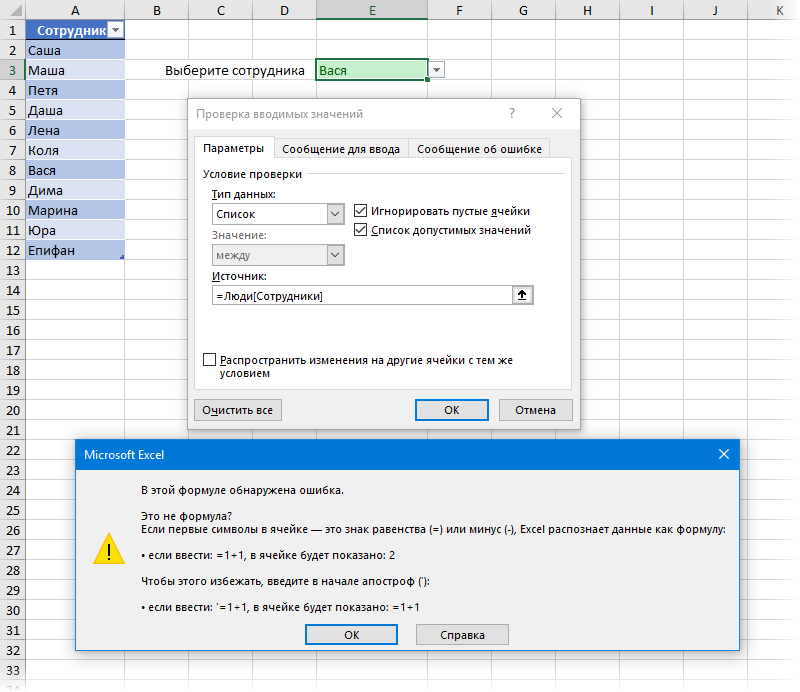Switch to the Параметры tab
The width and height of the screenshot is (800, 692).
click(x=234, y=148)
